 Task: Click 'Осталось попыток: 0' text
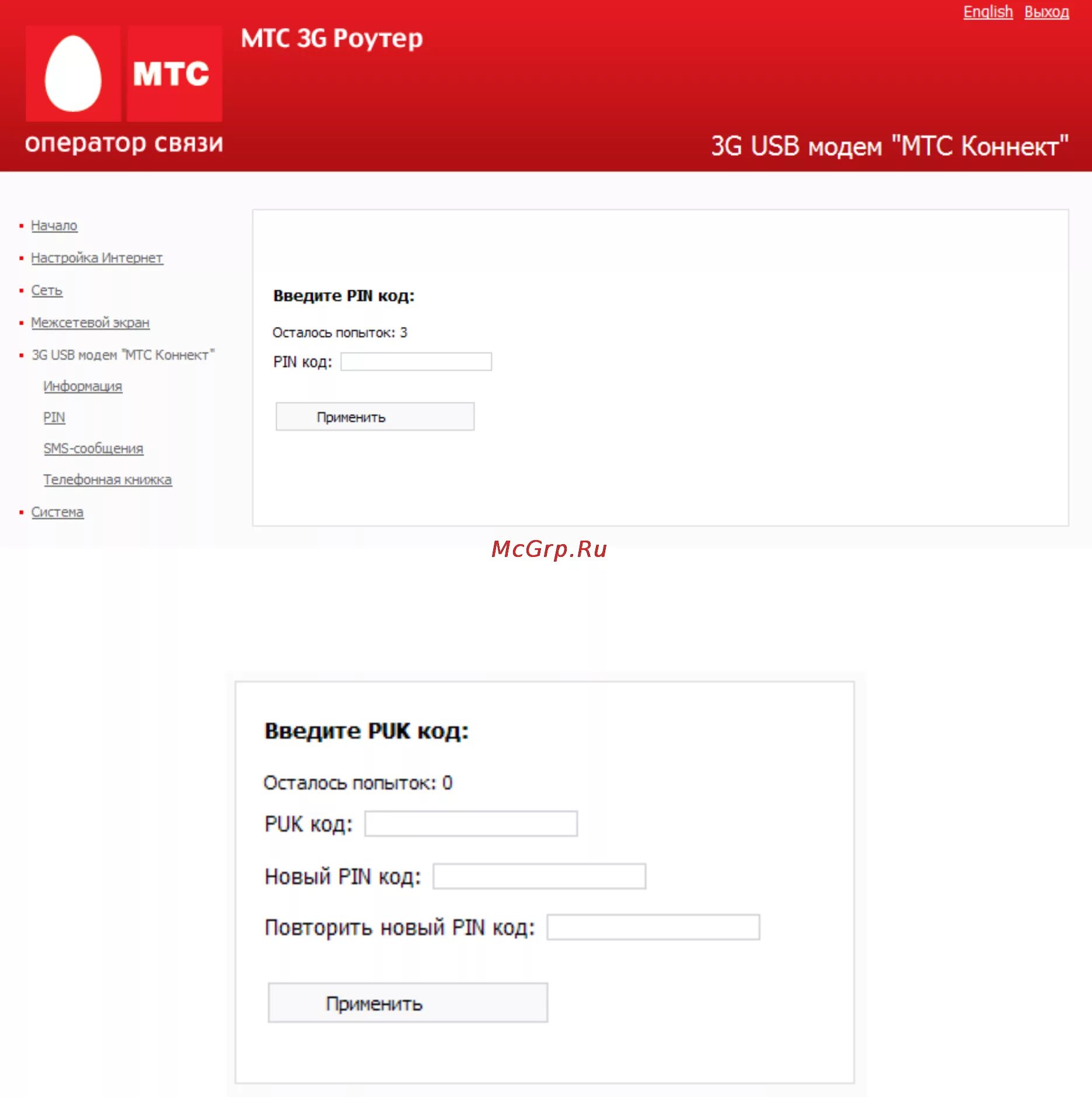(x=358, y=782)
